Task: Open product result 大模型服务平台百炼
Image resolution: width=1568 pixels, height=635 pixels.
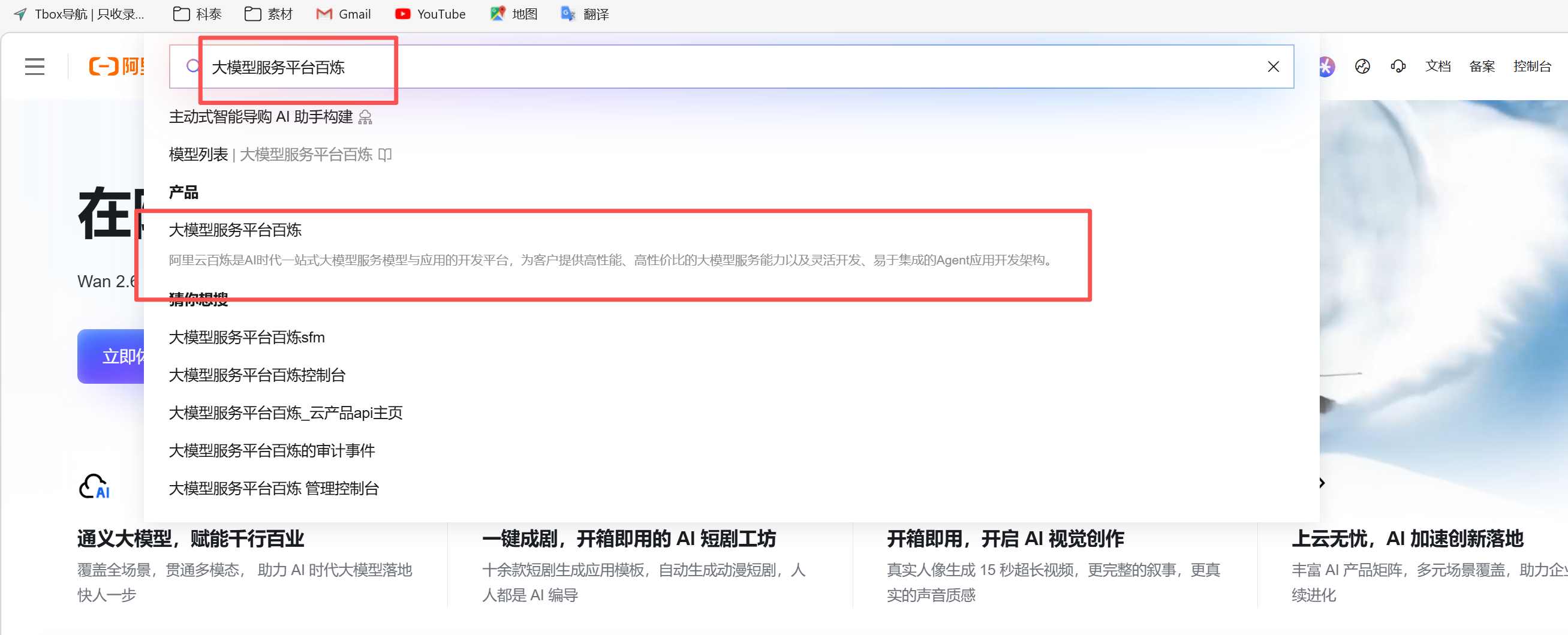Action: click(x=235, y=230)
